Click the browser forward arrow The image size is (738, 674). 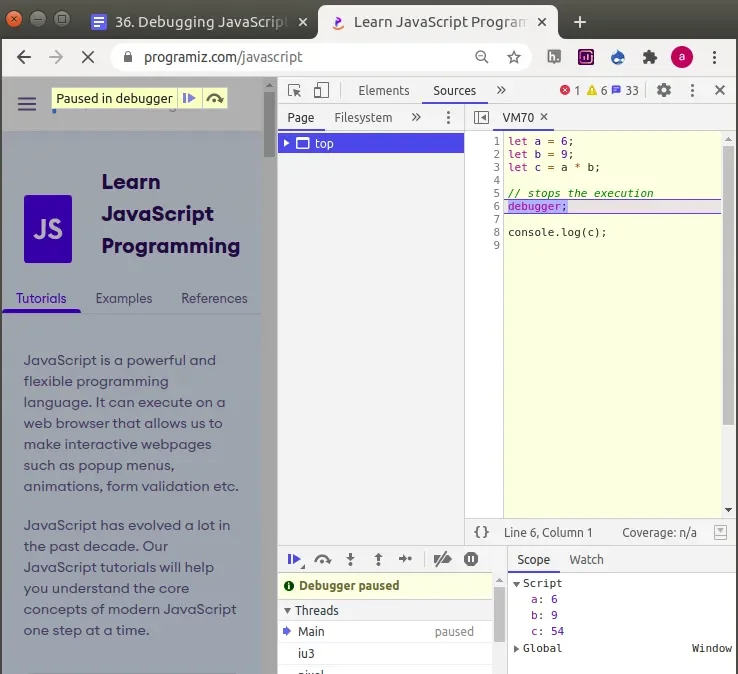pyautogui.click(x=56, y=57)
